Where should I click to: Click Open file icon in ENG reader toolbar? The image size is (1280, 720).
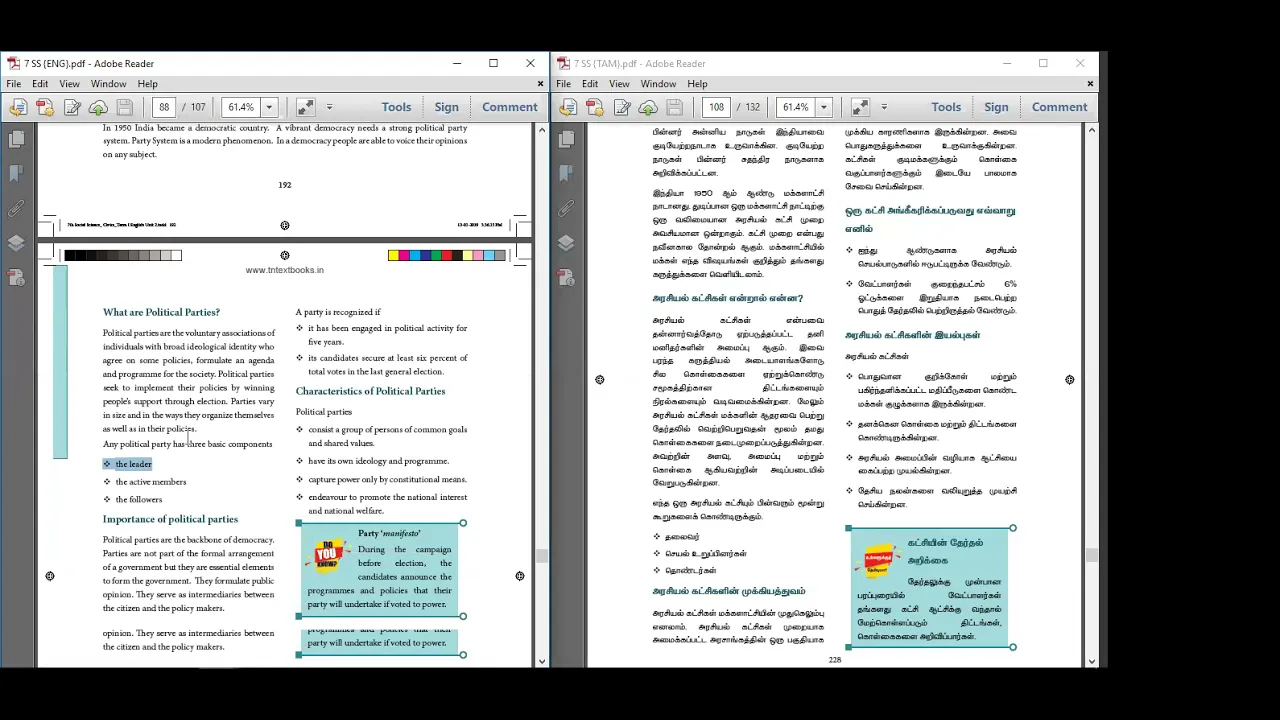[x=18, y=107]
